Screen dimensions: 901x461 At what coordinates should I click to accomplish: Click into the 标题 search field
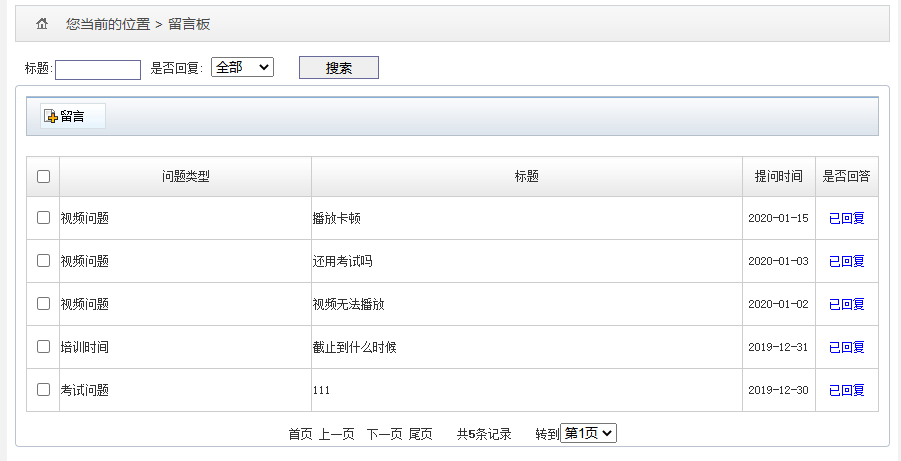pyautogui.click(x=98, y=69)
